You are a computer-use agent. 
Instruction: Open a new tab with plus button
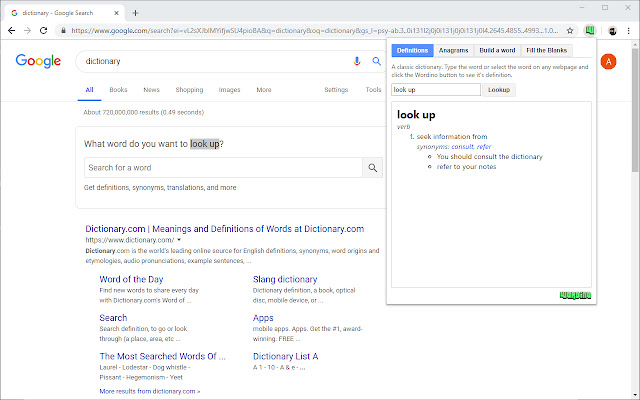pos(136,13)
